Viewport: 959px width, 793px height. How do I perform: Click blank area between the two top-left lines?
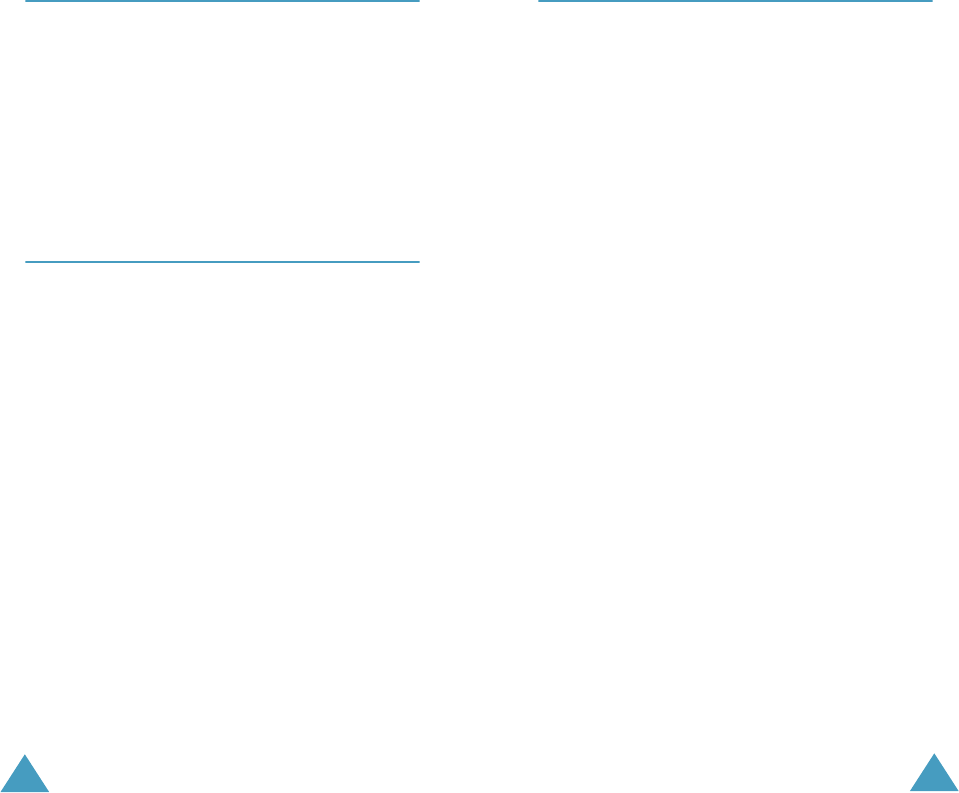tap(222, 131)
